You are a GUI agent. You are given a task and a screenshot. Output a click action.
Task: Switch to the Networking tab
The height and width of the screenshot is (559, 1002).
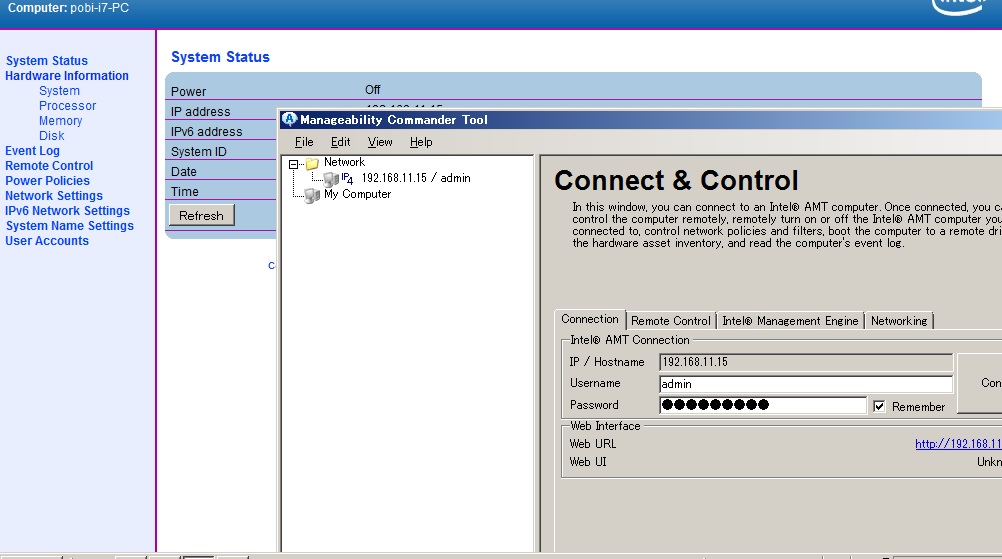pos(898,321)
